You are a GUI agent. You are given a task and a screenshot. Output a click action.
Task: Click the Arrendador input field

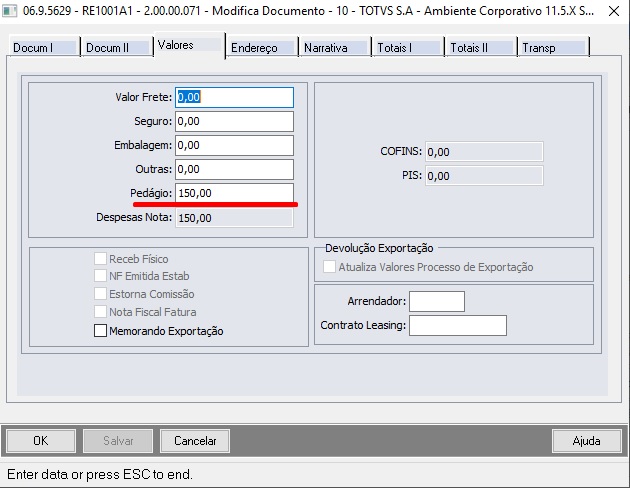point(437,301)
